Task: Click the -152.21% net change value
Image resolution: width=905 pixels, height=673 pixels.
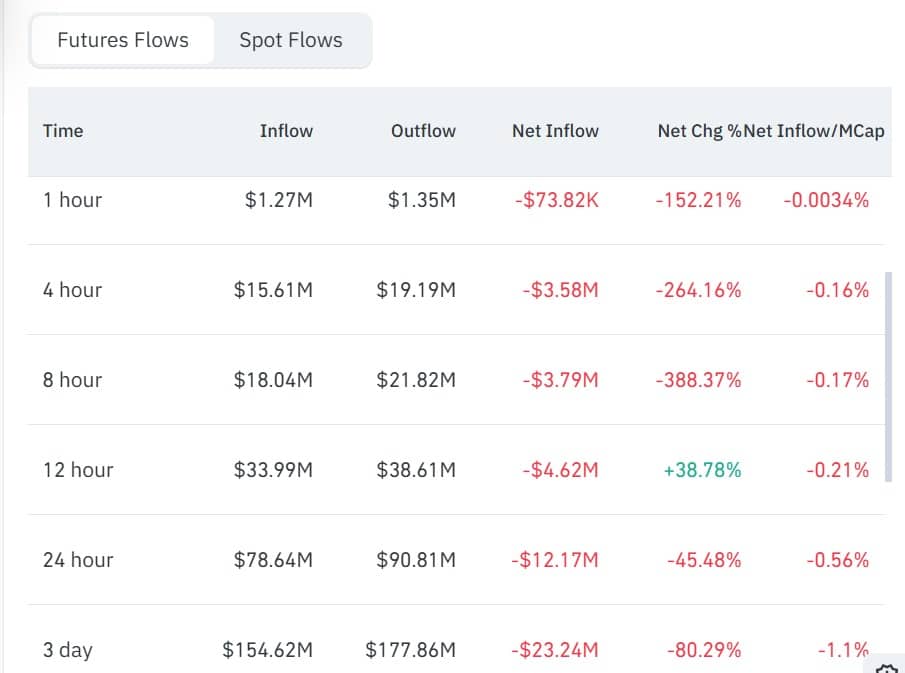Action: coord(698,200)
